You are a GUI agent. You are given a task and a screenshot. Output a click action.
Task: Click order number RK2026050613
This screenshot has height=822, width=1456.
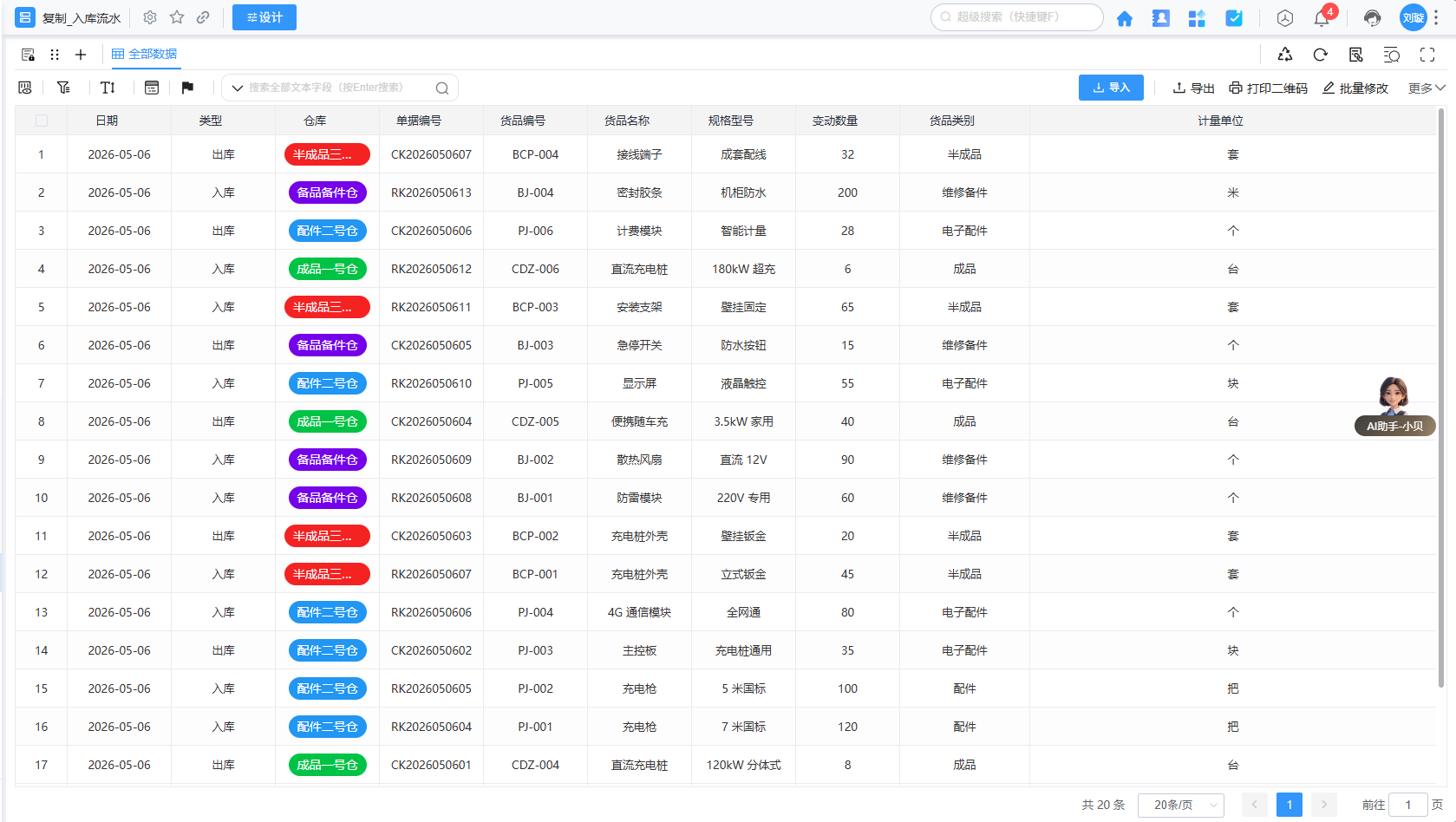pyautogui.click(x=432, y=192)
